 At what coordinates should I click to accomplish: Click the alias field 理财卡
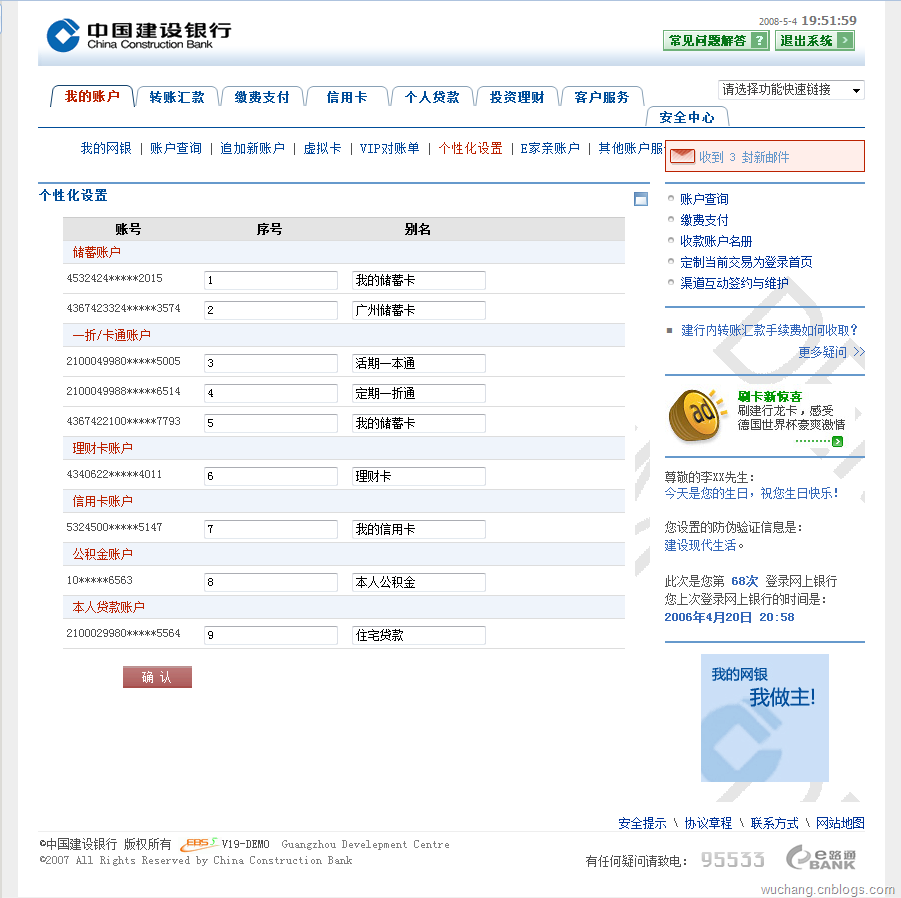418,476
